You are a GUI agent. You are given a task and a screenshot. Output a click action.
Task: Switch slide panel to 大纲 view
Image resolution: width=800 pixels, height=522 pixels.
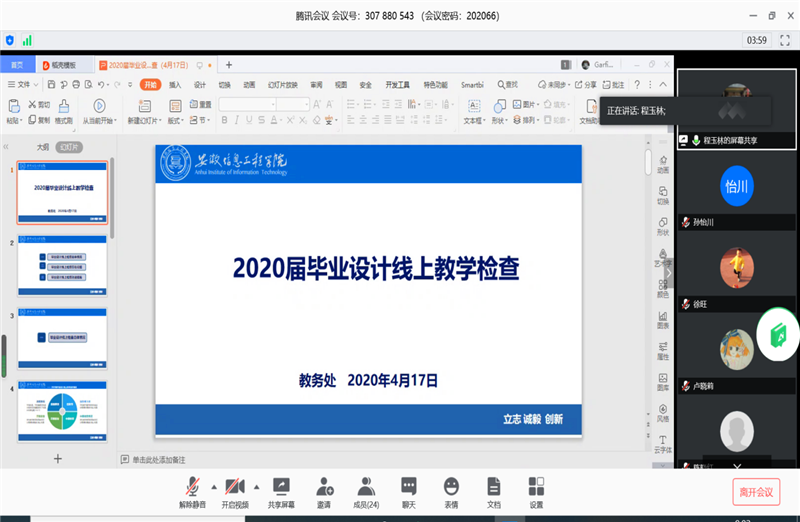(42, 146)
